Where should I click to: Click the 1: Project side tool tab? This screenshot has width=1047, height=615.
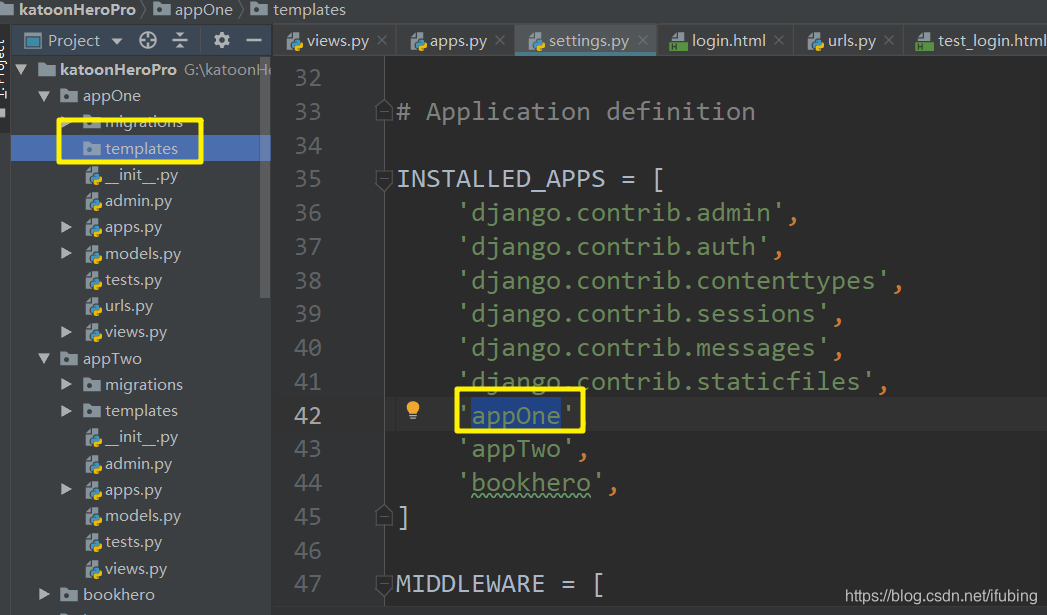pyautogui.click(x=3, y=69)
